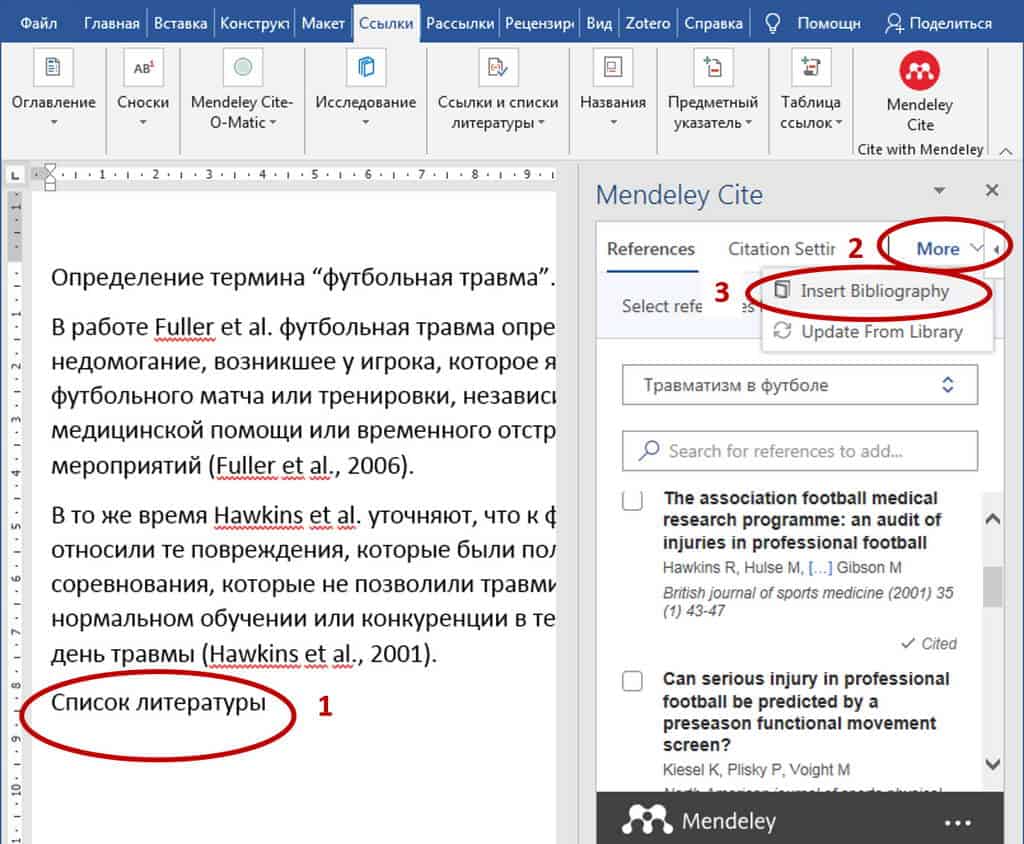
Task: Open Предметный указатель index icon
Action: click(712, 67)
